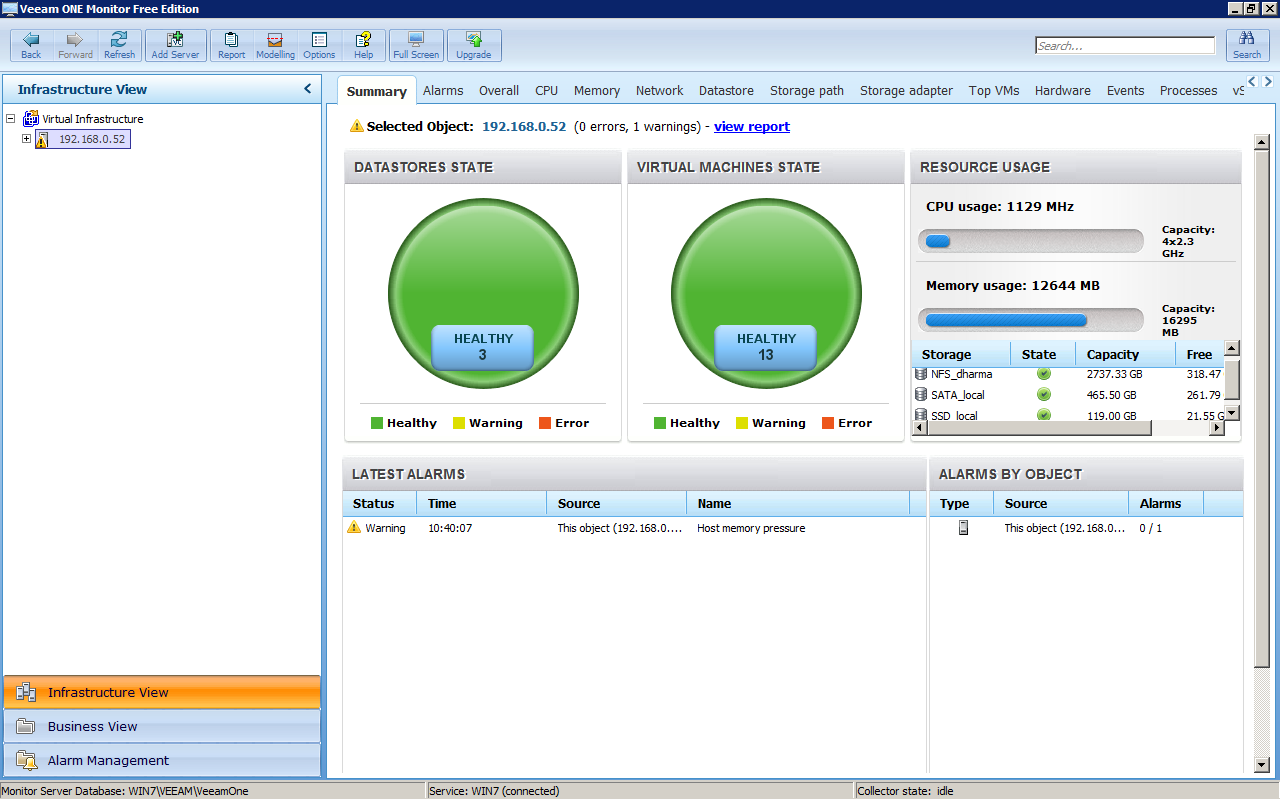Image resolution: width=1280 pixels, height=800 pixels.
Task: Open the CPU tab
Action: click(546, 90)
